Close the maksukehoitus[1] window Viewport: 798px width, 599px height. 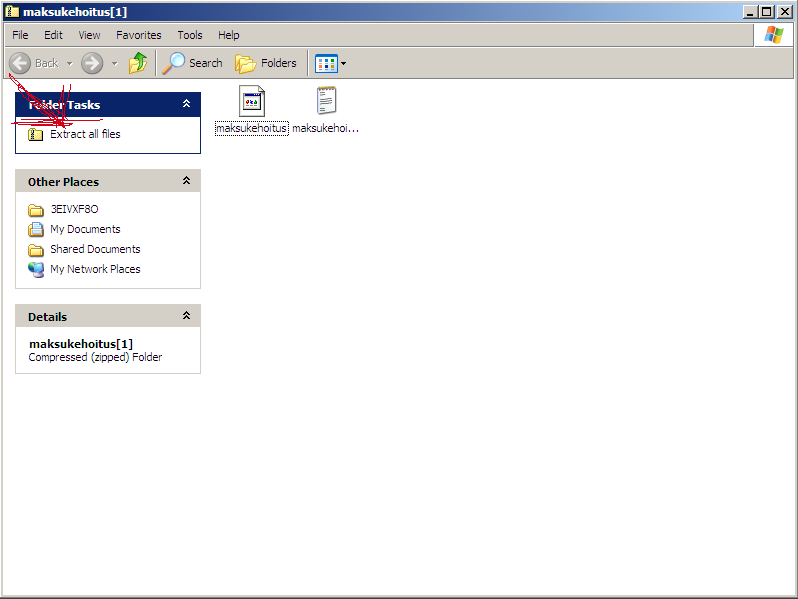pos(785,12)
